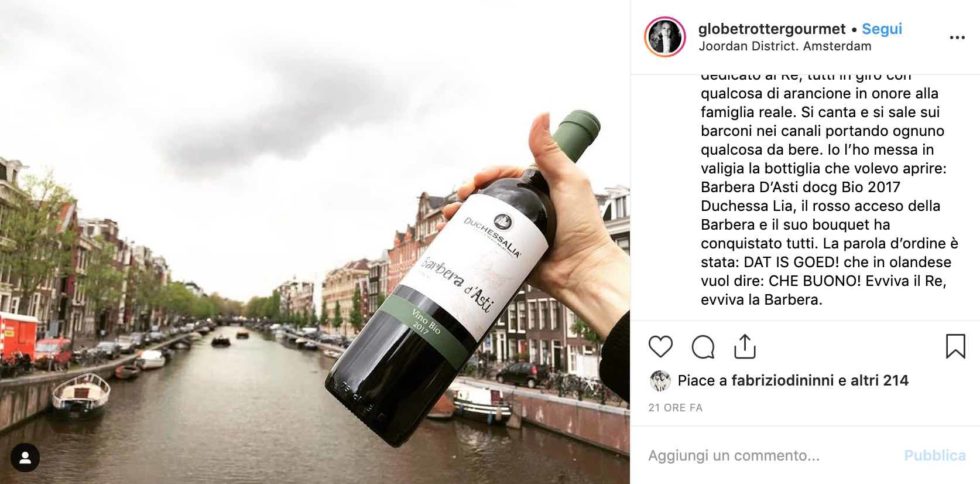Open globetrottergourmet profile avatar

click(x=664, y=37)
